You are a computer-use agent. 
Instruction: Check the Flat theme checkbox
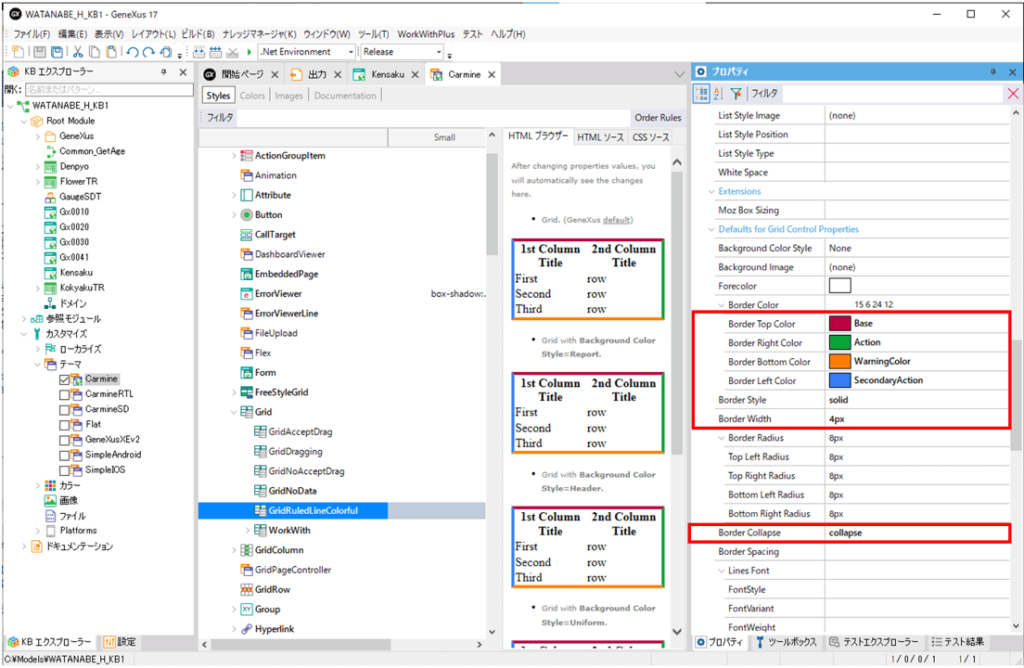pos(64,424)
